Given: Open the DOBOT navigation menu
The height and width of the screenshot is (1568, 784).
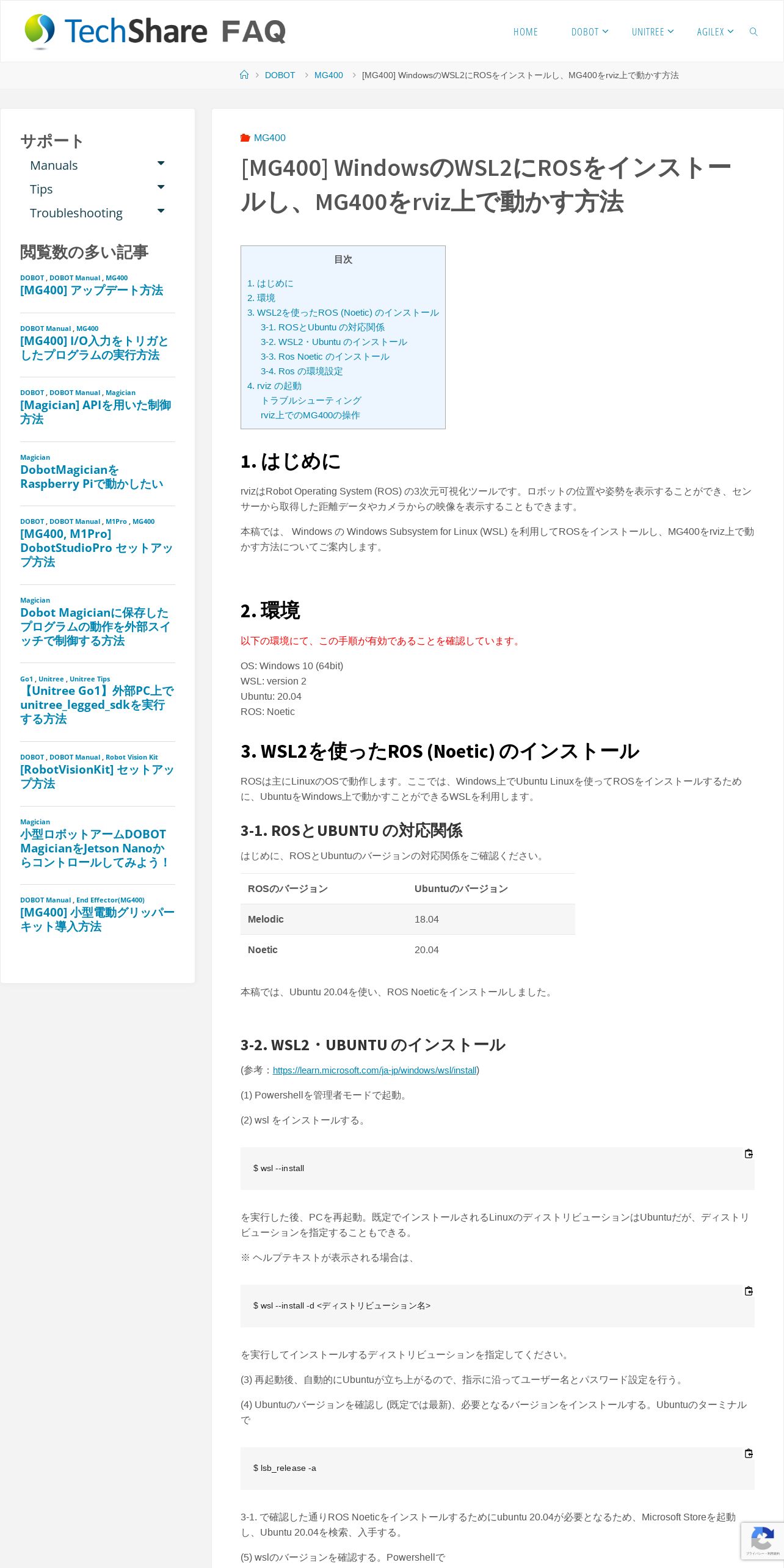Looking at the screenshot, I should tap(585, 32).
